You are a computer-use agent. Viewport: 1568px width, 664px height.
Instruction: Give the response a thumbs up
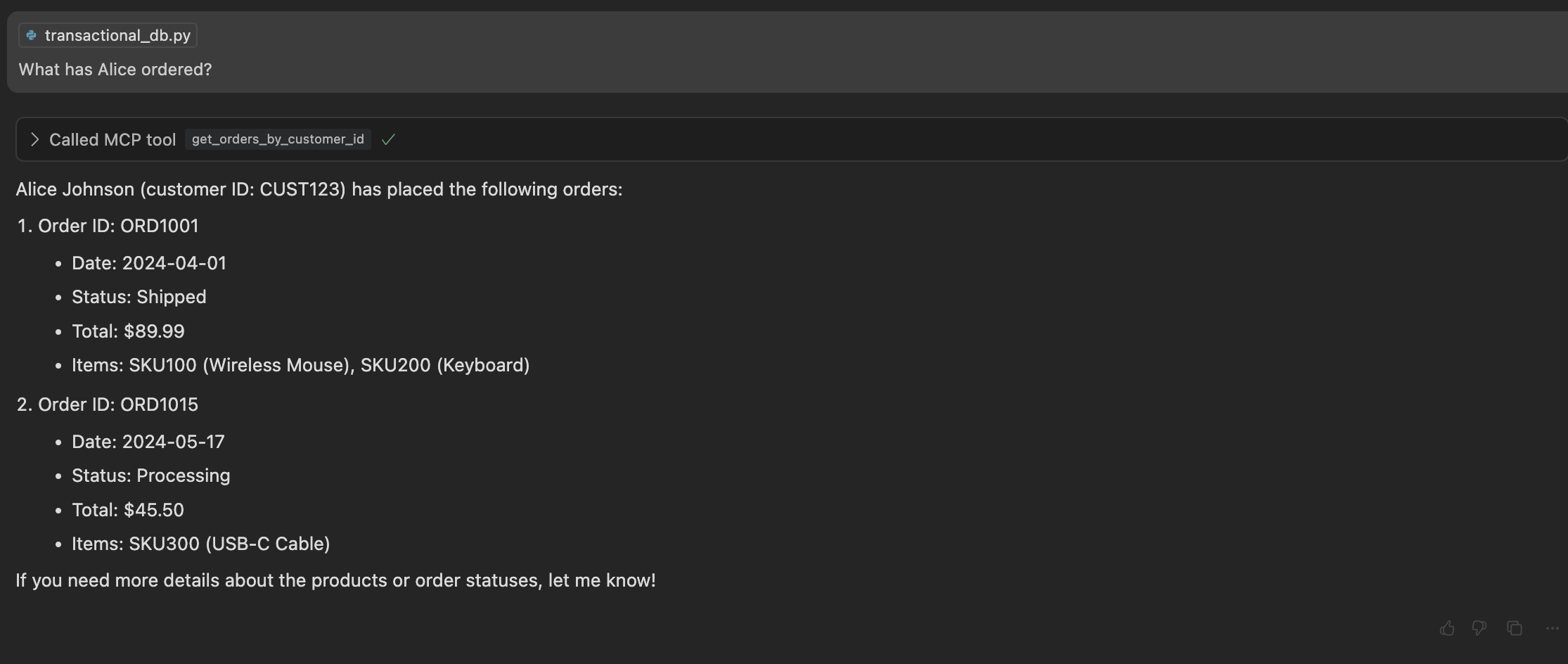[1447, 628]
